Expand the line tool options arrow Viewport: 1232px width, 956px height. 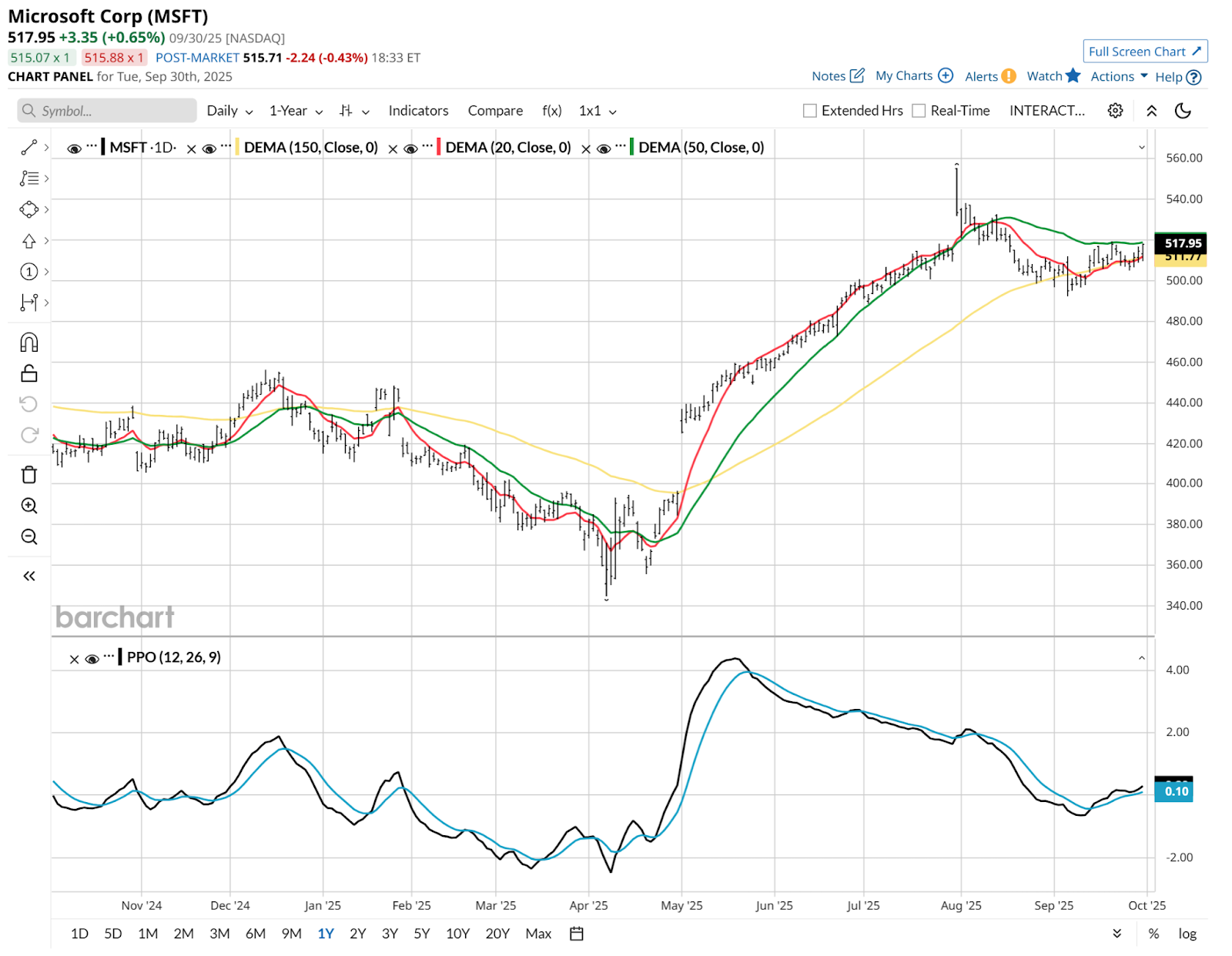tap(46, 147)
